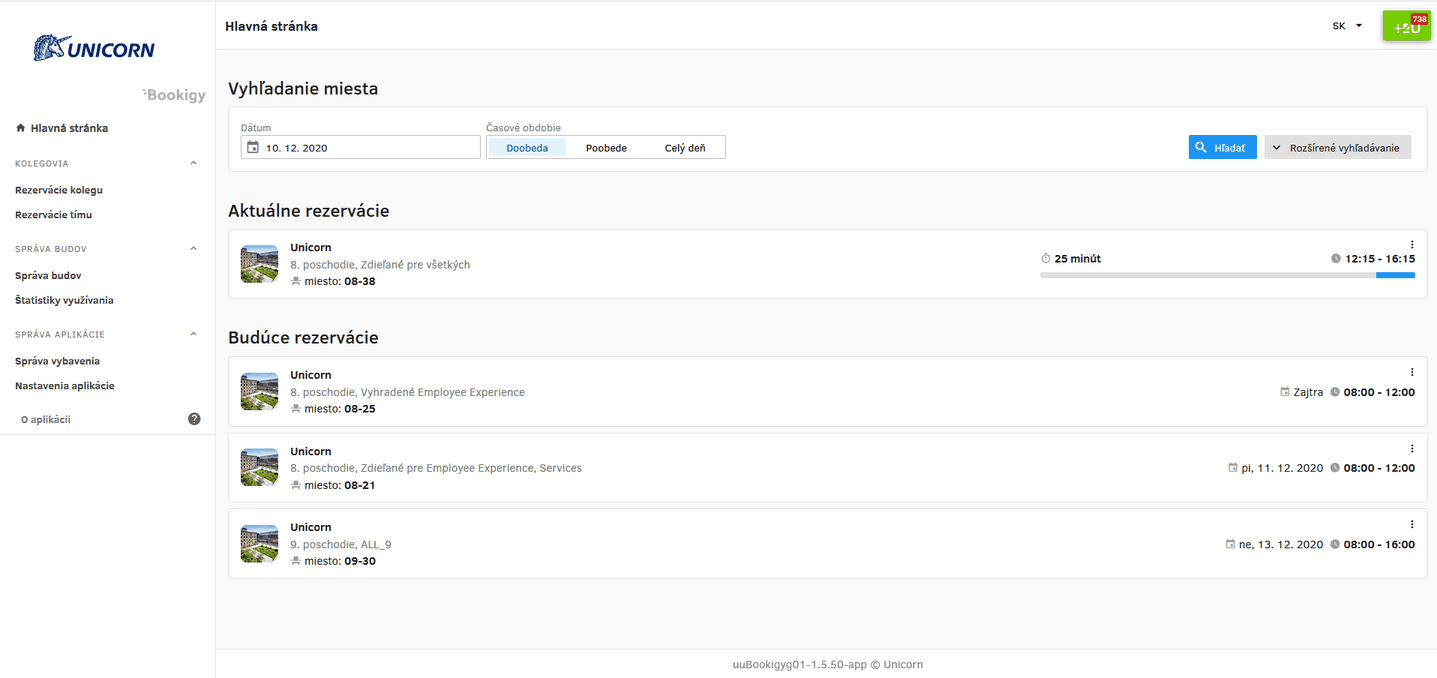Open the three-dot menu for reservation 08-25
Image resolution: width=1437 pixels, height=678 pixels.
pos(1412,373)
